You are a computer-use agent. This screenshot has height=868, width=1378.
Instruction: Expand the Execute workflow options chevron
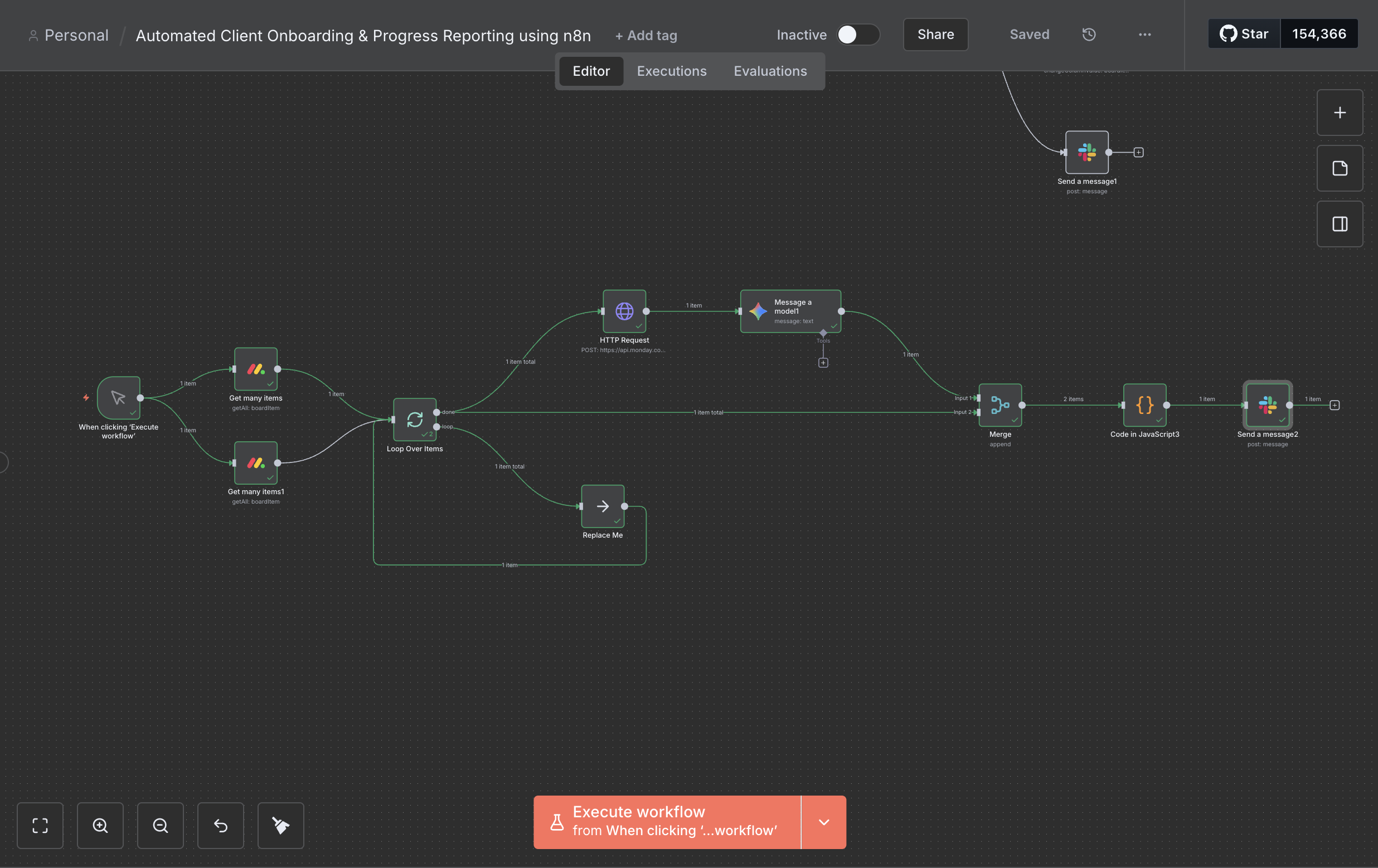(x=823, y=822)
